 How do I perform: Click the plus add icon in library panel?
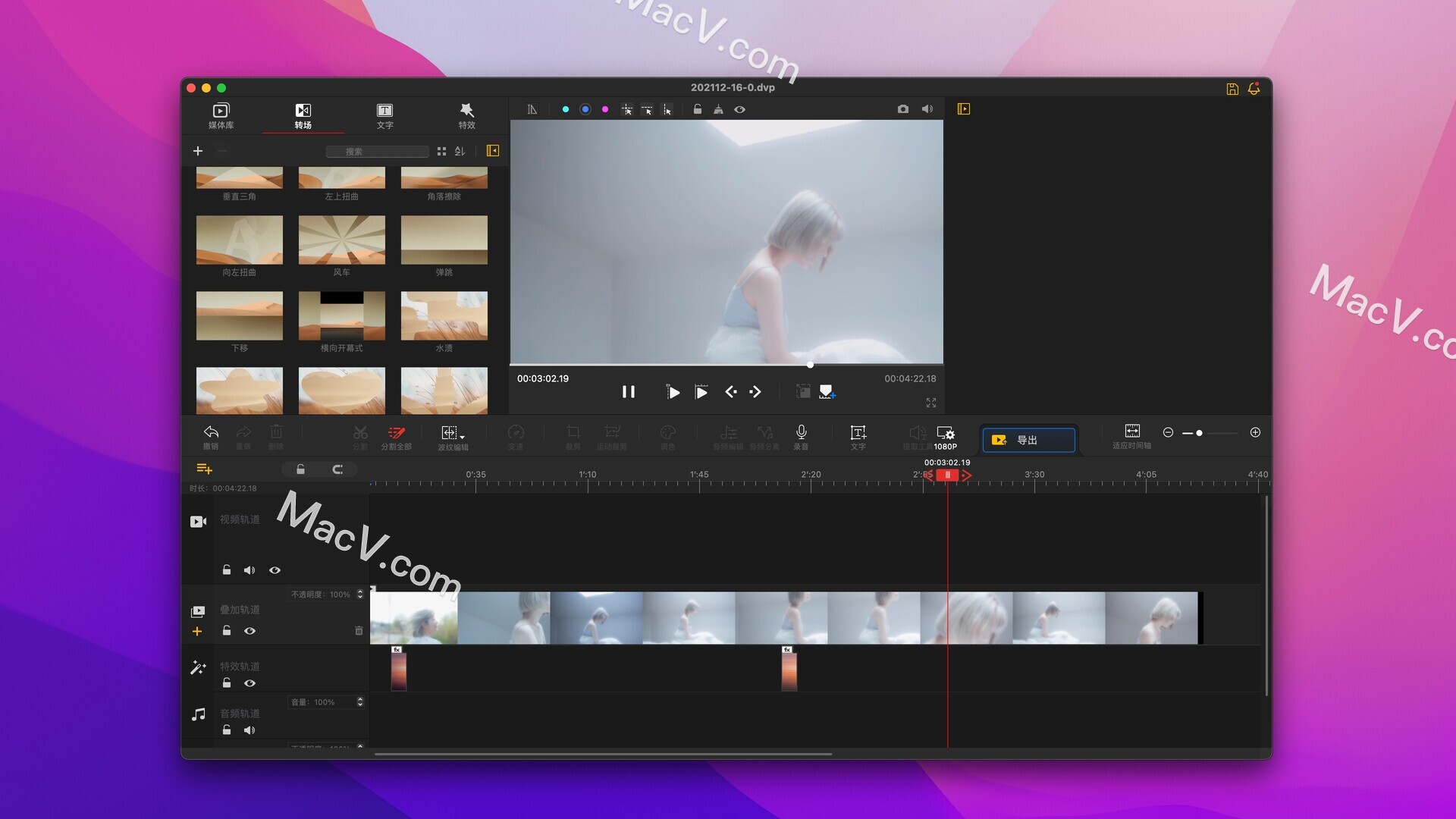[198, 151]
